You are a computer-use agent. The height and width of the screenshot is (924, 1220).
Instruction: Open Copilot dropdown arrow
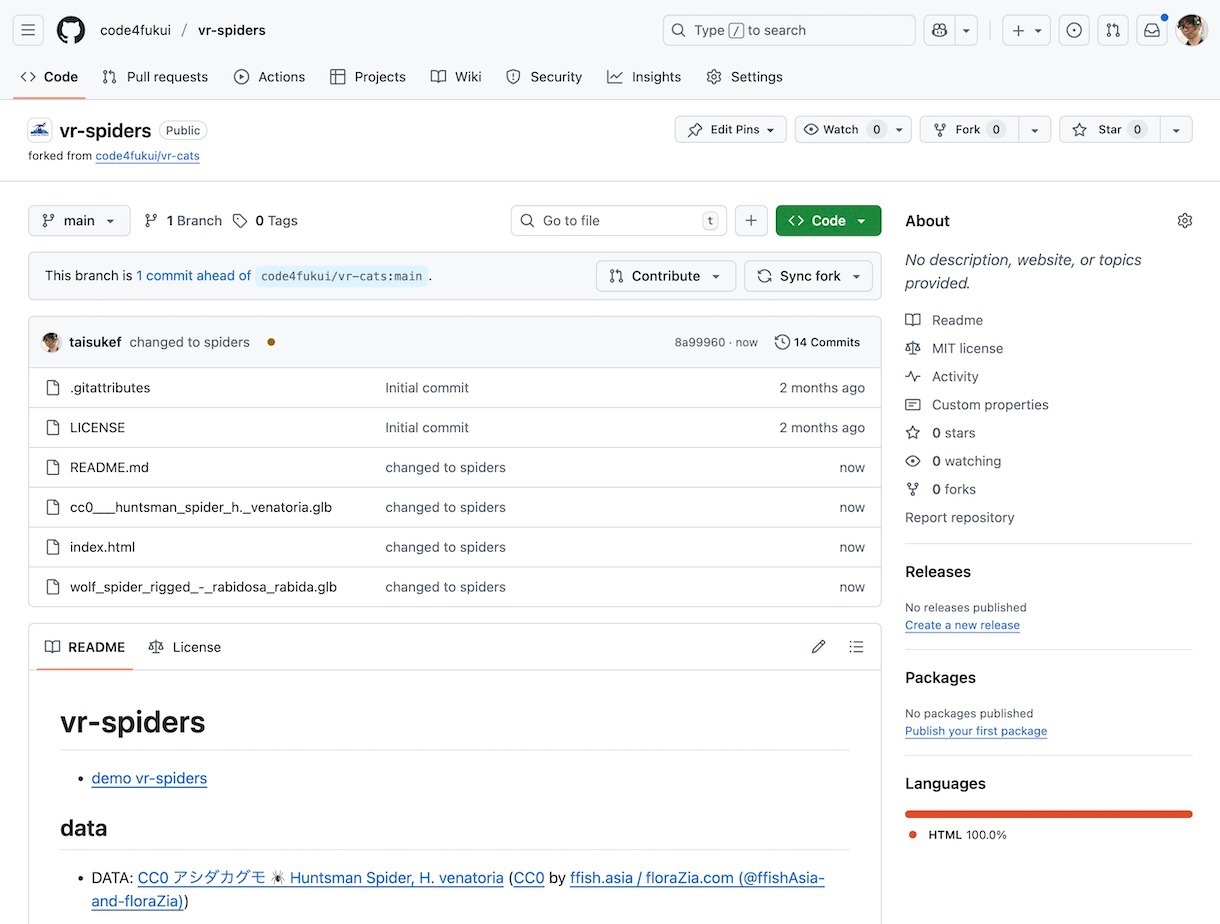(966, 30)
